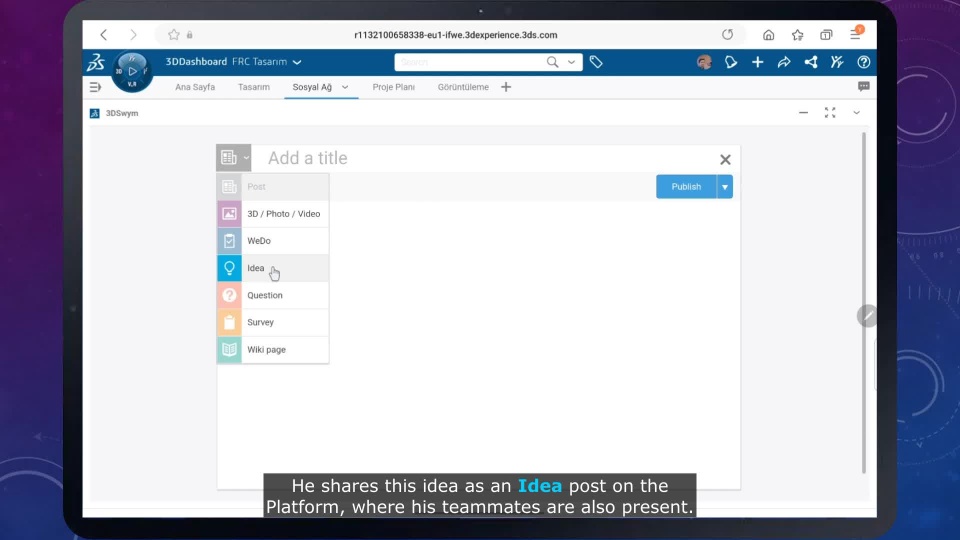The image size is (960, 540).
Task: Open the tools icon in top bar
Action: point(837,62)
